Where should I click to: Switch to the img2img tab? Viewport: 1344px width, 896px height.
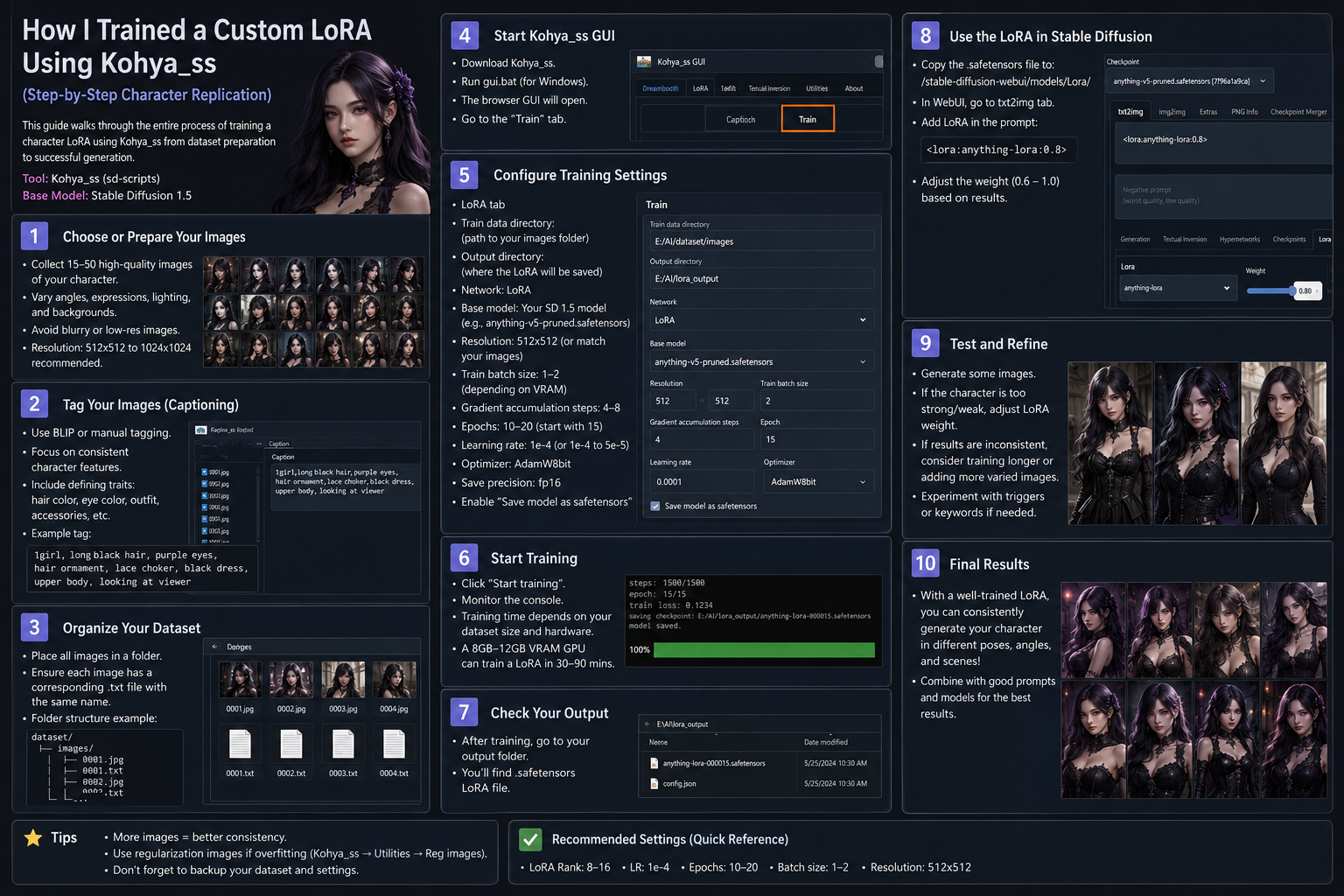[1172, 112]
